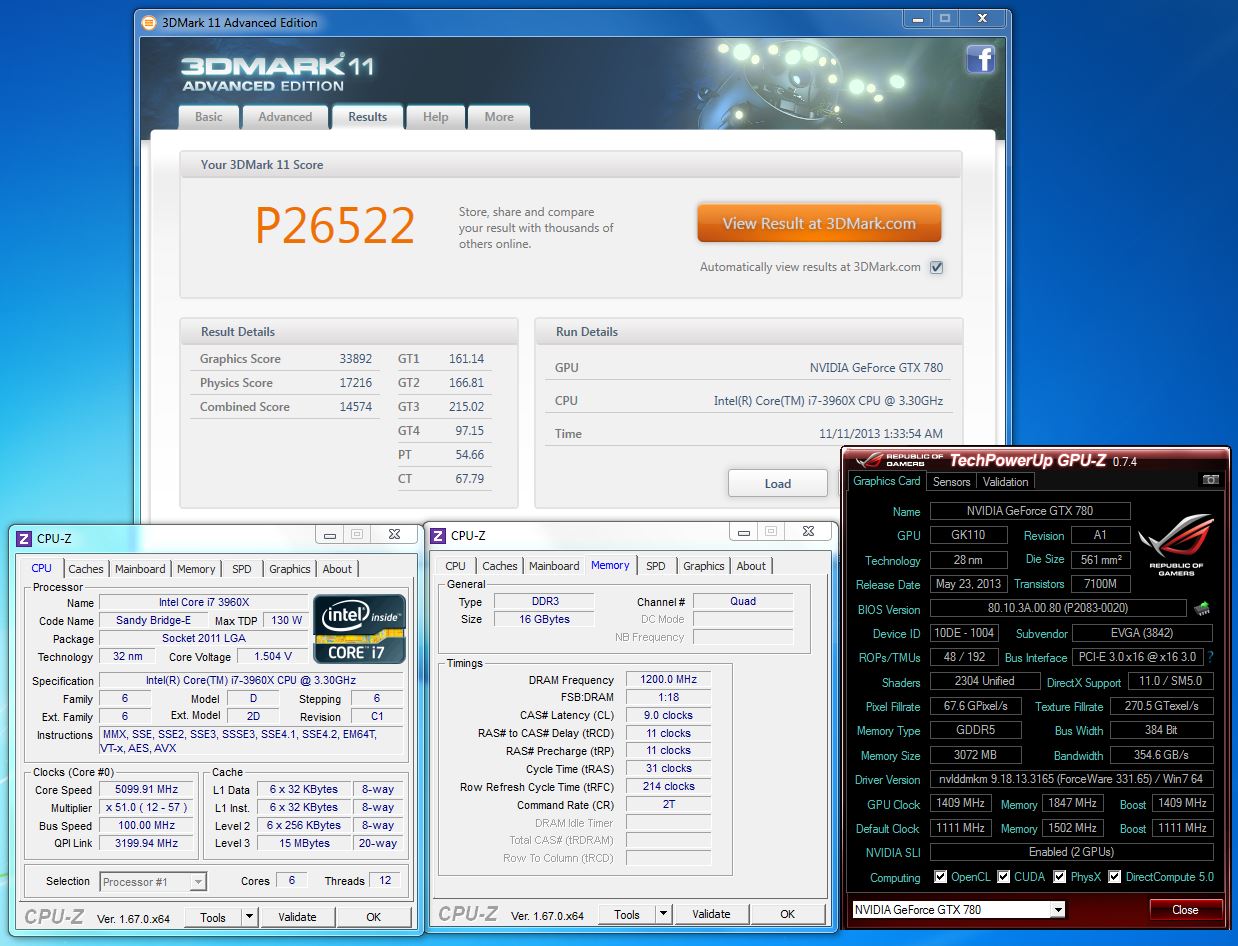Toggle the OpenCL checkbox in GPU-Z
Image resolution: width=1238 pixels, height=946 pixels.
pyautogui.click(x=940, y=877)
